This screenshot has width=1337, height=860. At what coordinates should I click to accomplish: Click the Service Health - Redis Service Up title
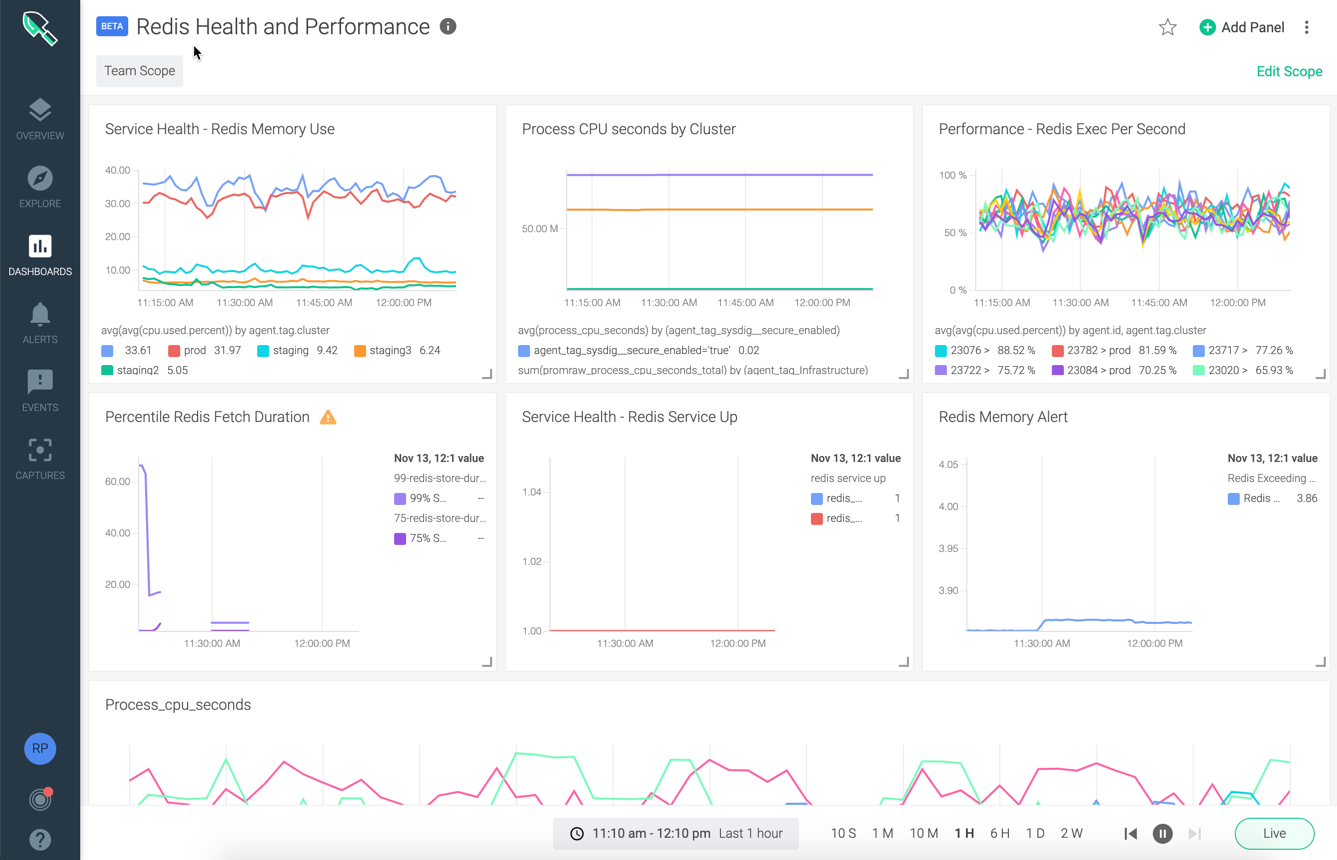click(630, 417)
